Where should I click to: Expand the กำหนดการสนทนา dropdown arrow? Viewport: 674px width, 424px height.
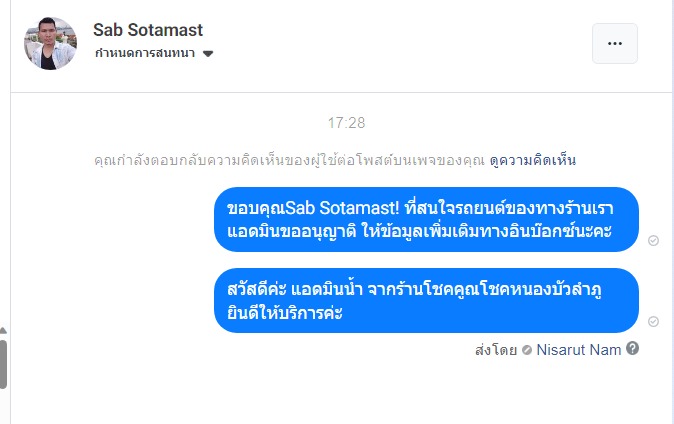207,54
